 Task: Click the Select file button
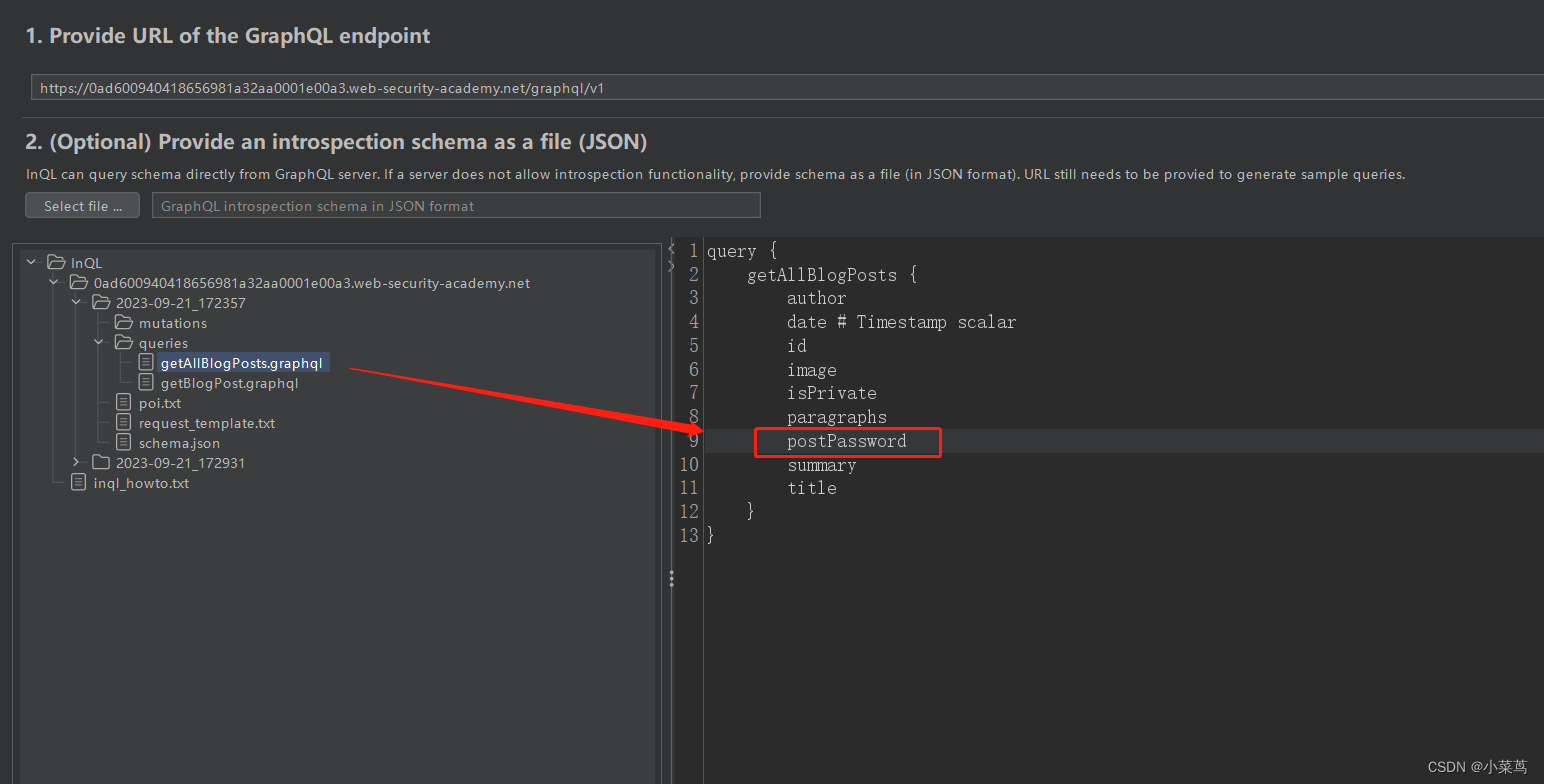pyautogui.click(x=83, y=206)
